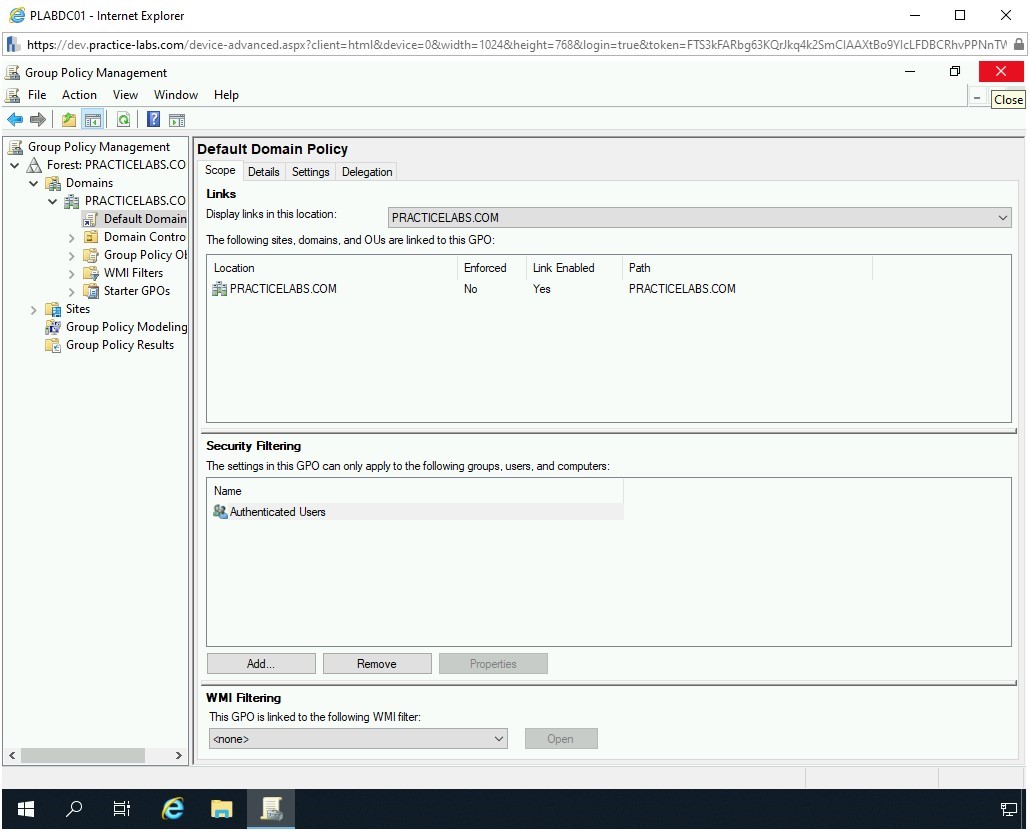Click the Add... button under Security Filtering

click(261, 664)
